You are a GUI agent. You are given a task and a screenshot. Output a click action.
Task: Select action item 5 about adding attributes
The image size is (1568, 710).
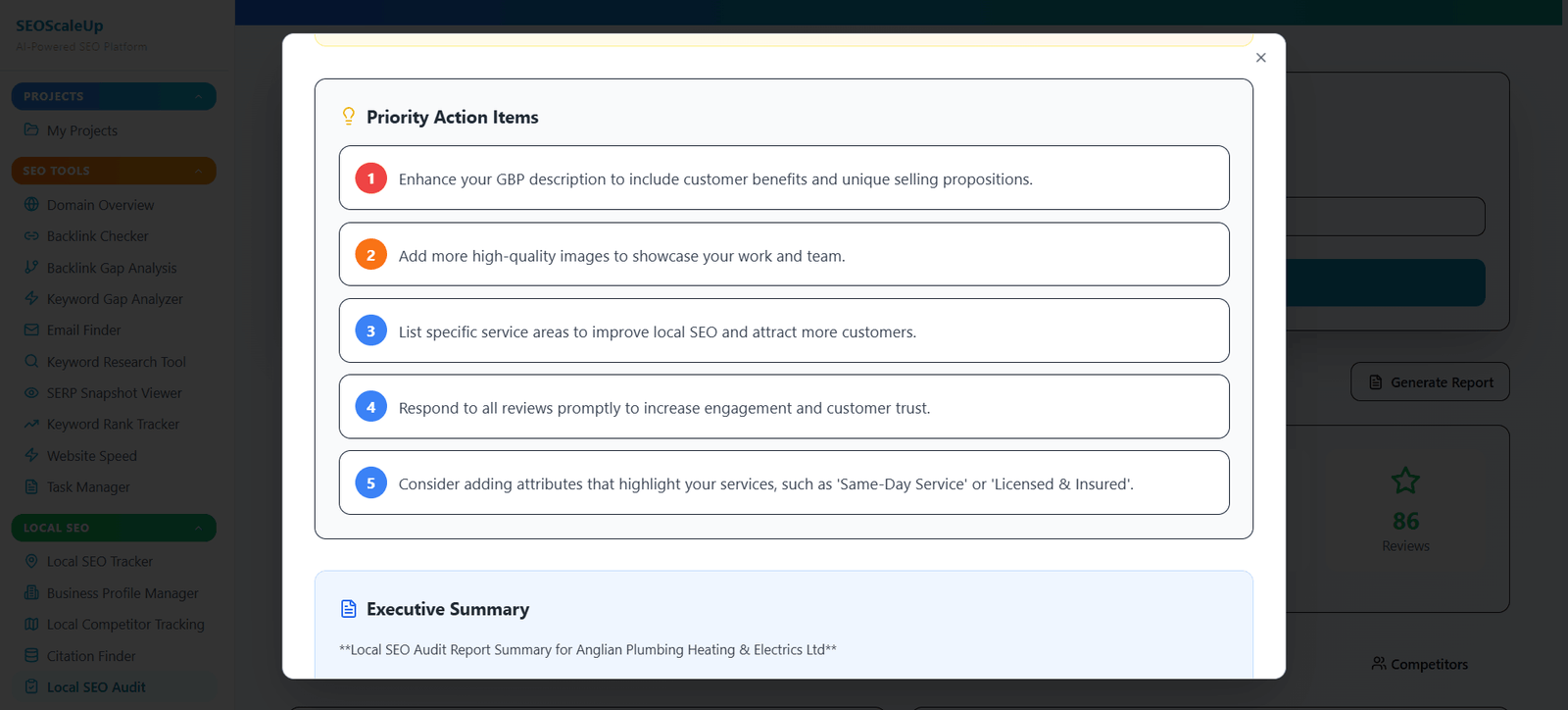click(784, 482)
